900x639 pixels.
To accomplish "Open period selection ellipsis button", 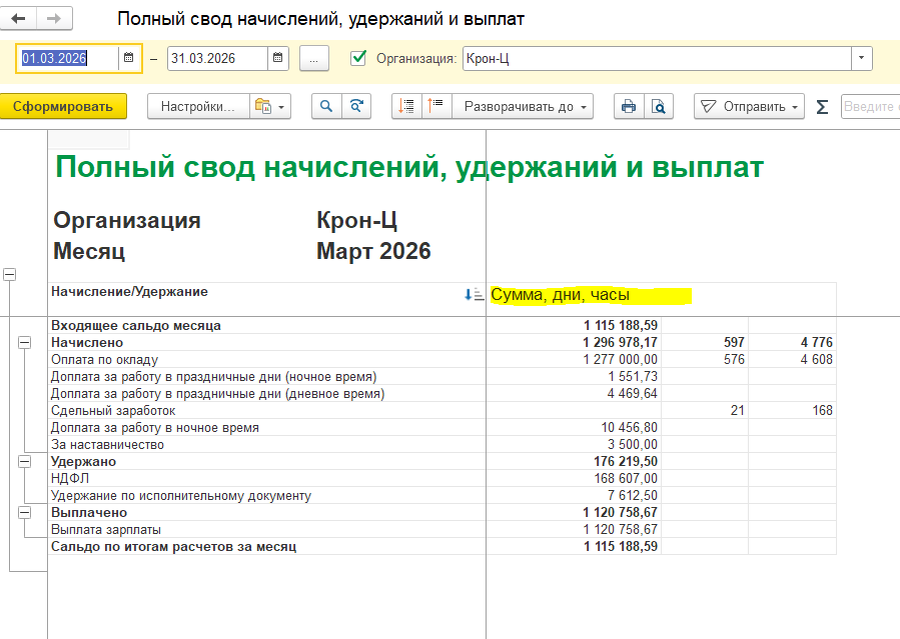I will [314, 59].
